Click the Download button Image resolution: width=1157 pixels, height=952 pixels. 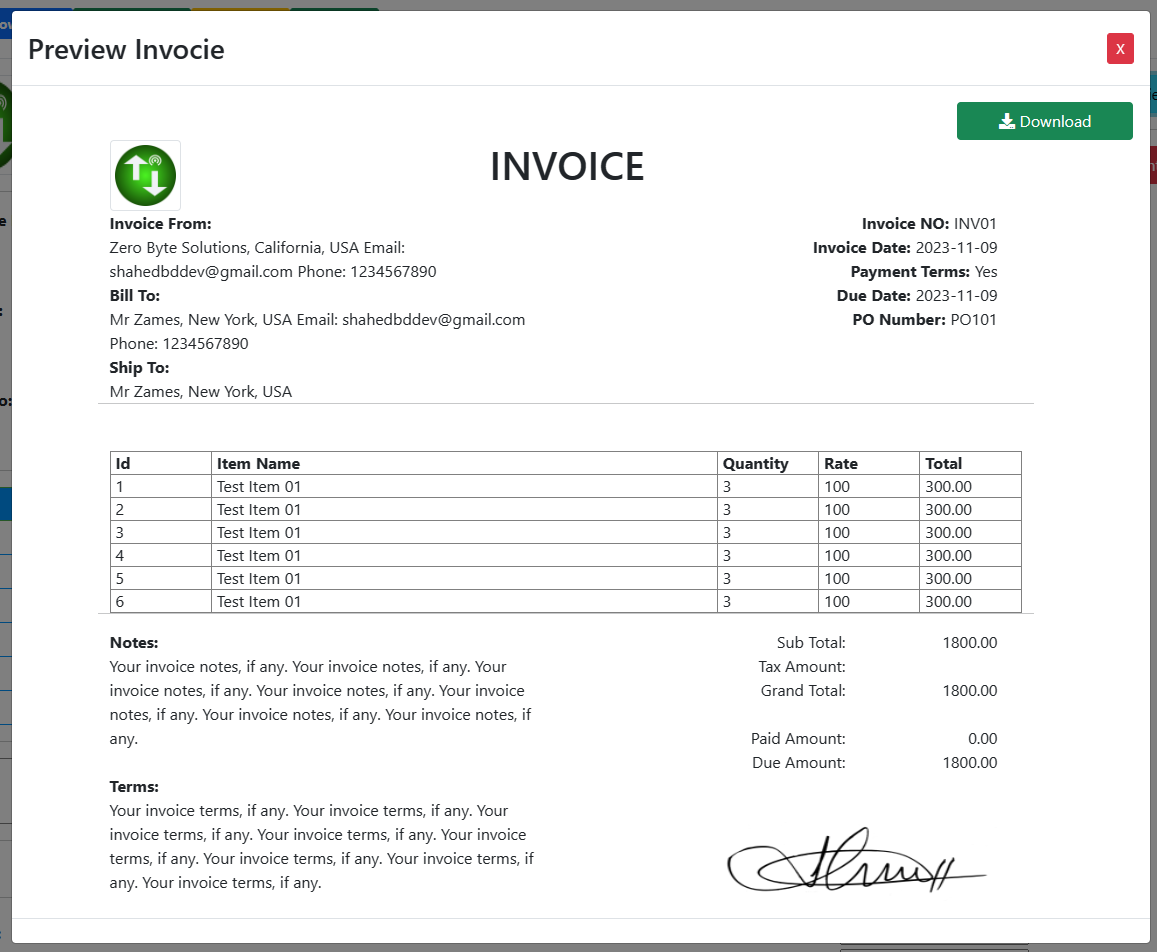[x=1045, y=120]
